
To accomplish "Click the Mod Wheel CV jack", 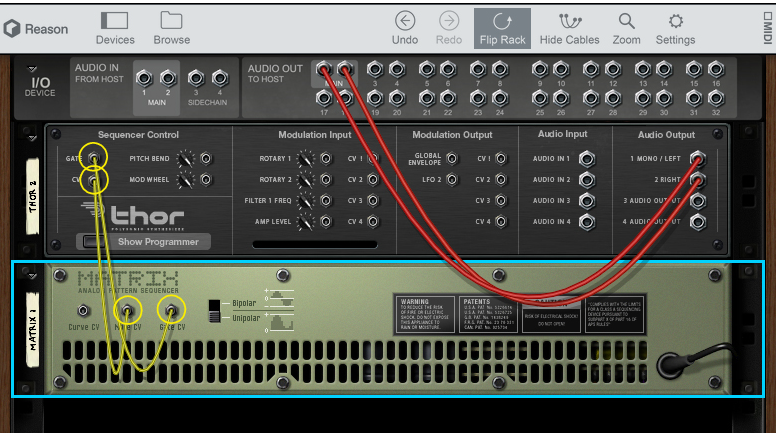I will 206,179.
